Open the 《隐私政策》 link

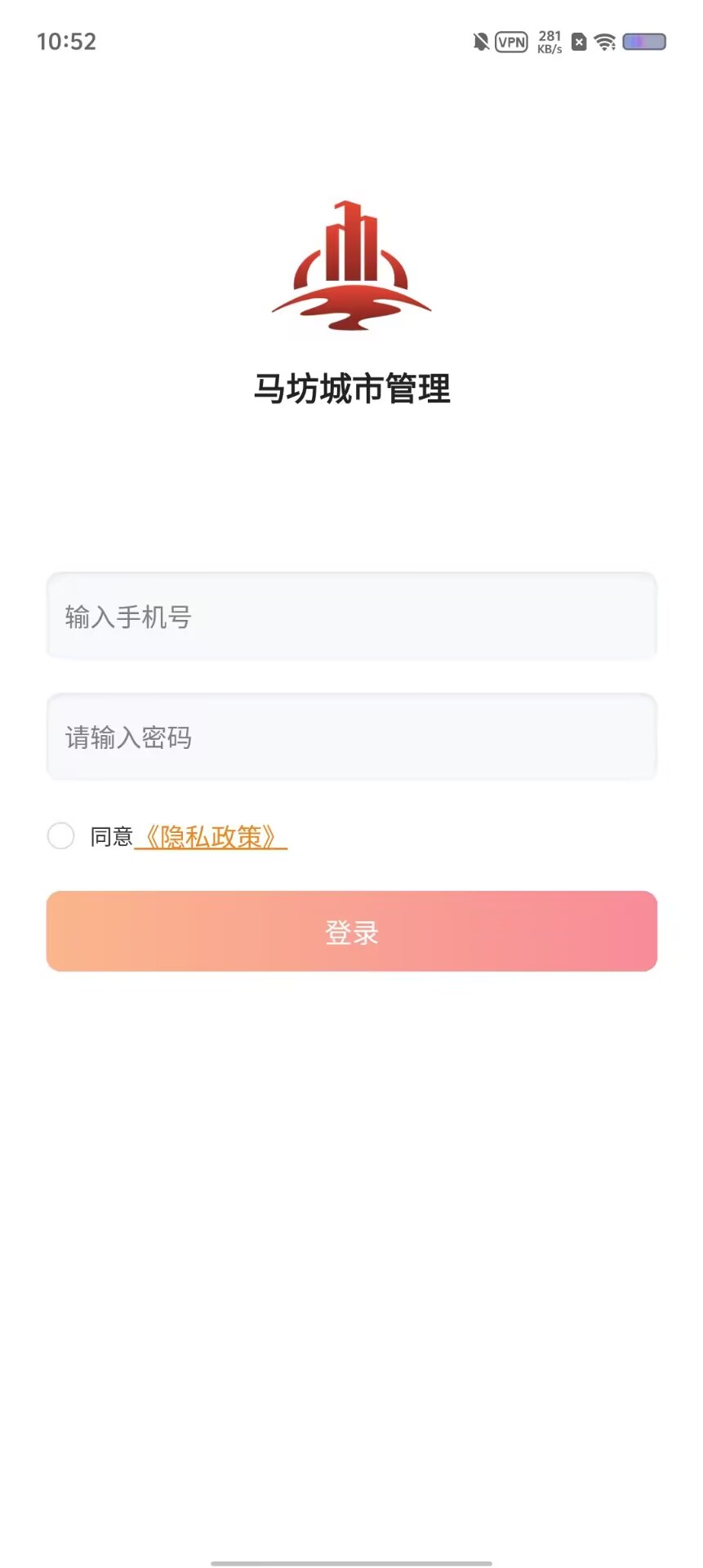211,836
